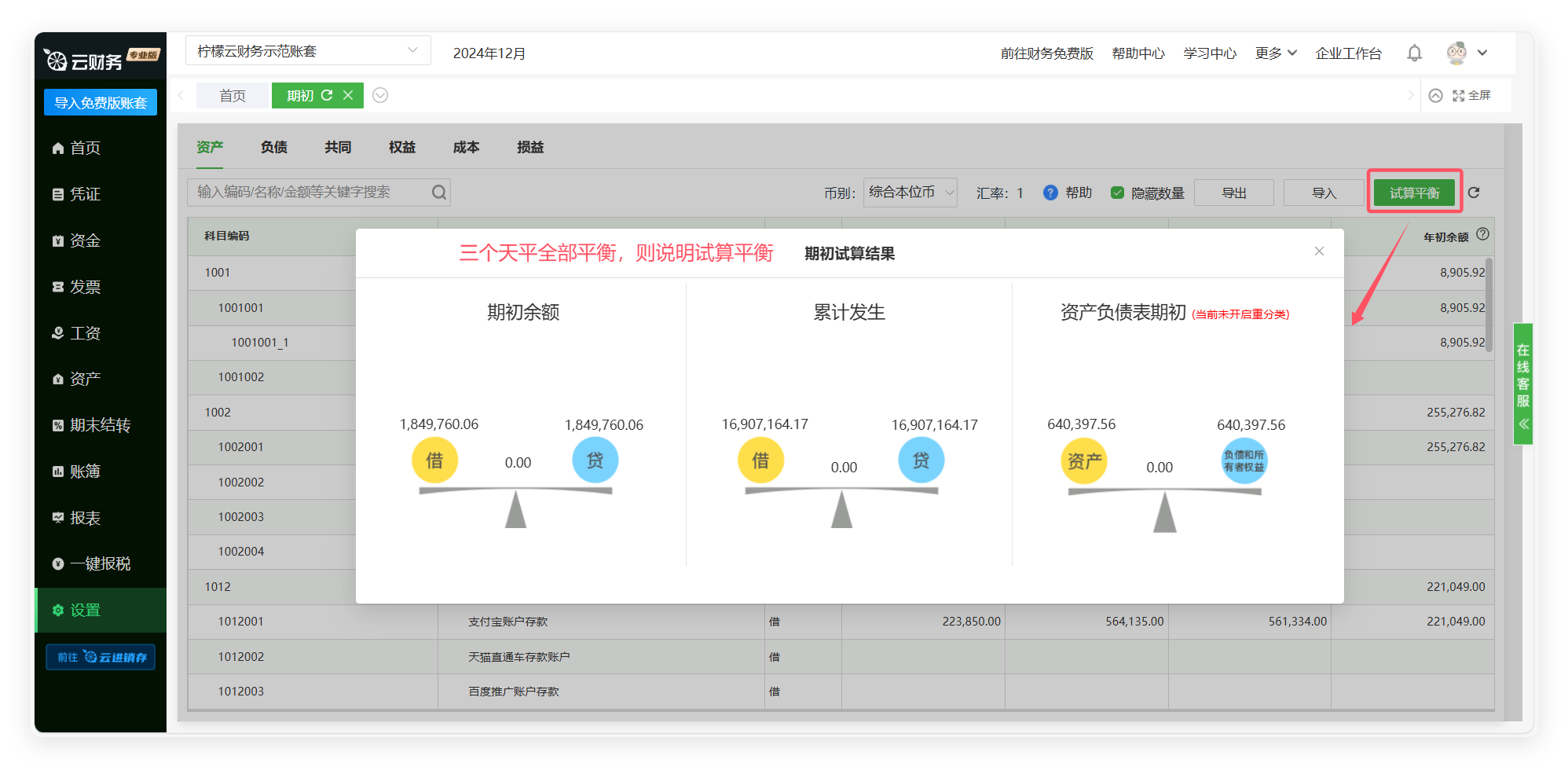The width and height of the screenshot is (1568, 767).
Task: Close the 期初 tab with X
Action: (348, 95)
